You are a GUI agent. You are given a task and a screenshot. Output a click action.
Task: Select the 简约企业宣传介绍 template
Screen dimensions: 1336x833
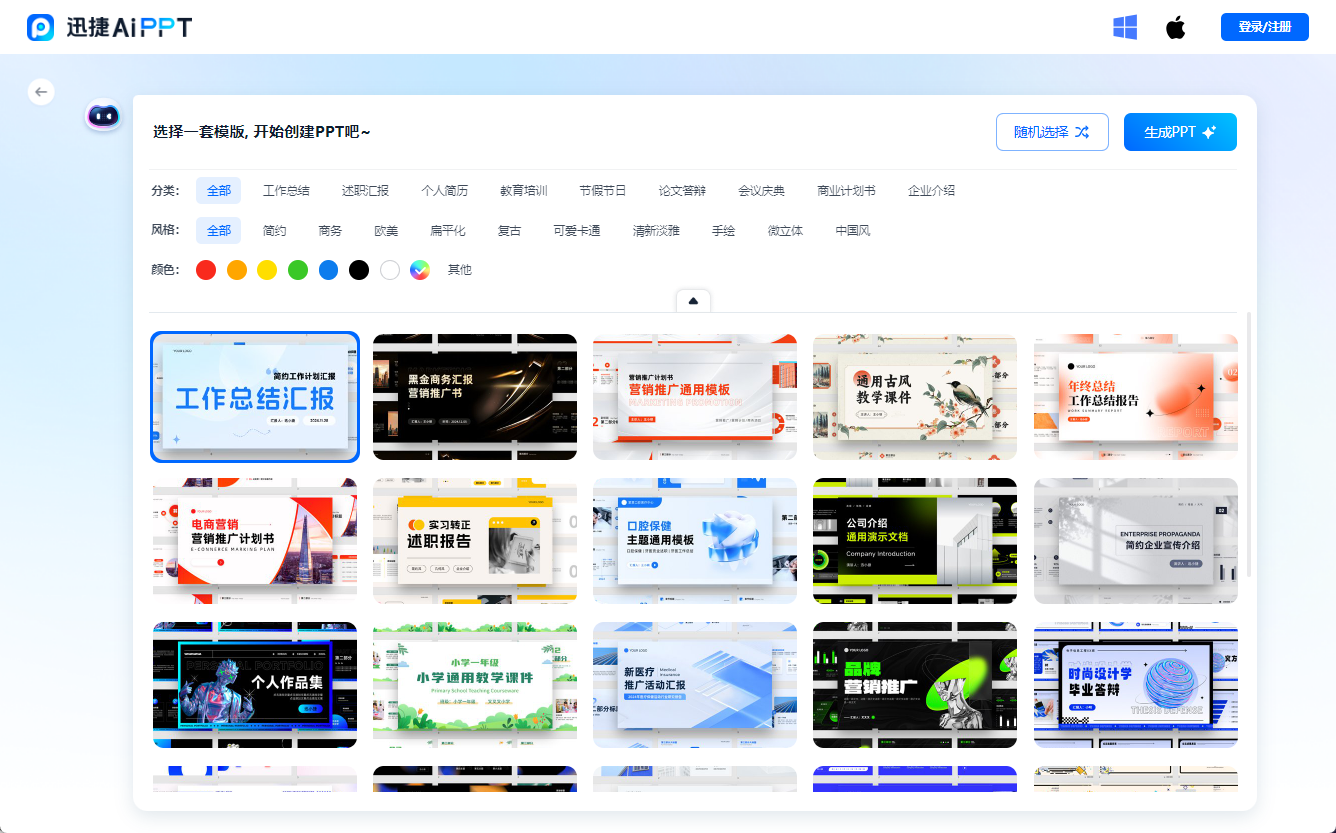coord(1136,541)
